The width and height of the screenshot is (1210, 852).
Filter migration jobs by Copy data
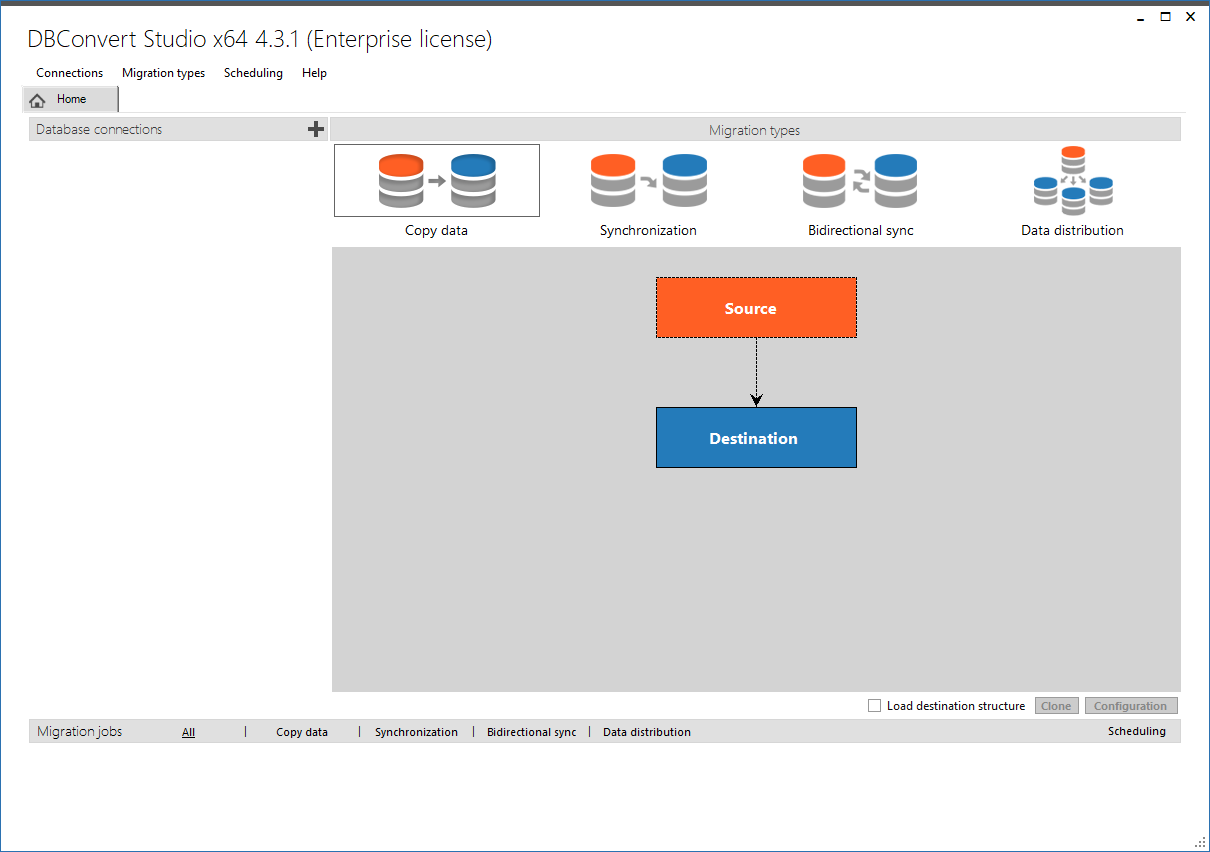(302, 732)
